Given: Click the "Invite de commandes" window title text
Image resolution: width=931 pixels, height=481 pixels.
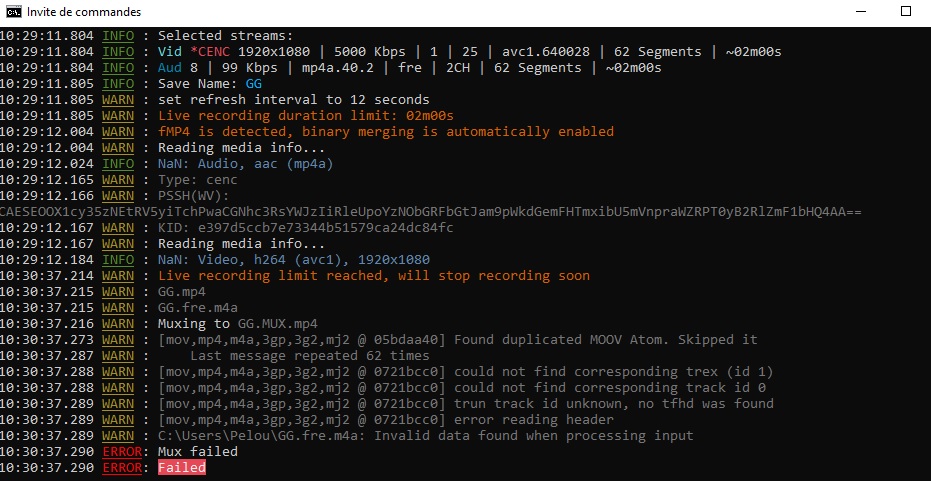Looking at the screenshot, I should click(x=83, y=12).
